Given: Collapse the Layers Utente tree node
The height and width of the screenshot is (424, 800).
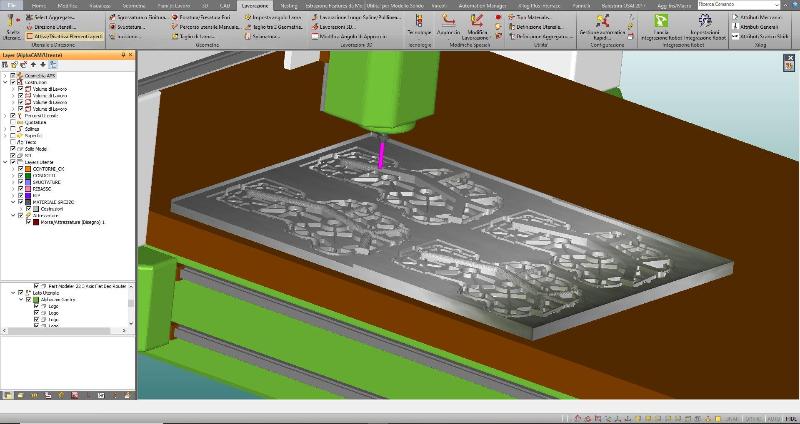Looking at the screenshot, I should click(x=6, y=162).
